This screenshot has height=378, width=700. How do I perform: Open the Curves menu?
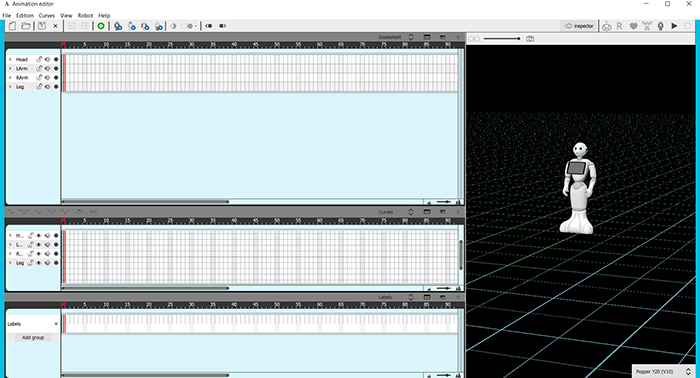tap(47, 15)
